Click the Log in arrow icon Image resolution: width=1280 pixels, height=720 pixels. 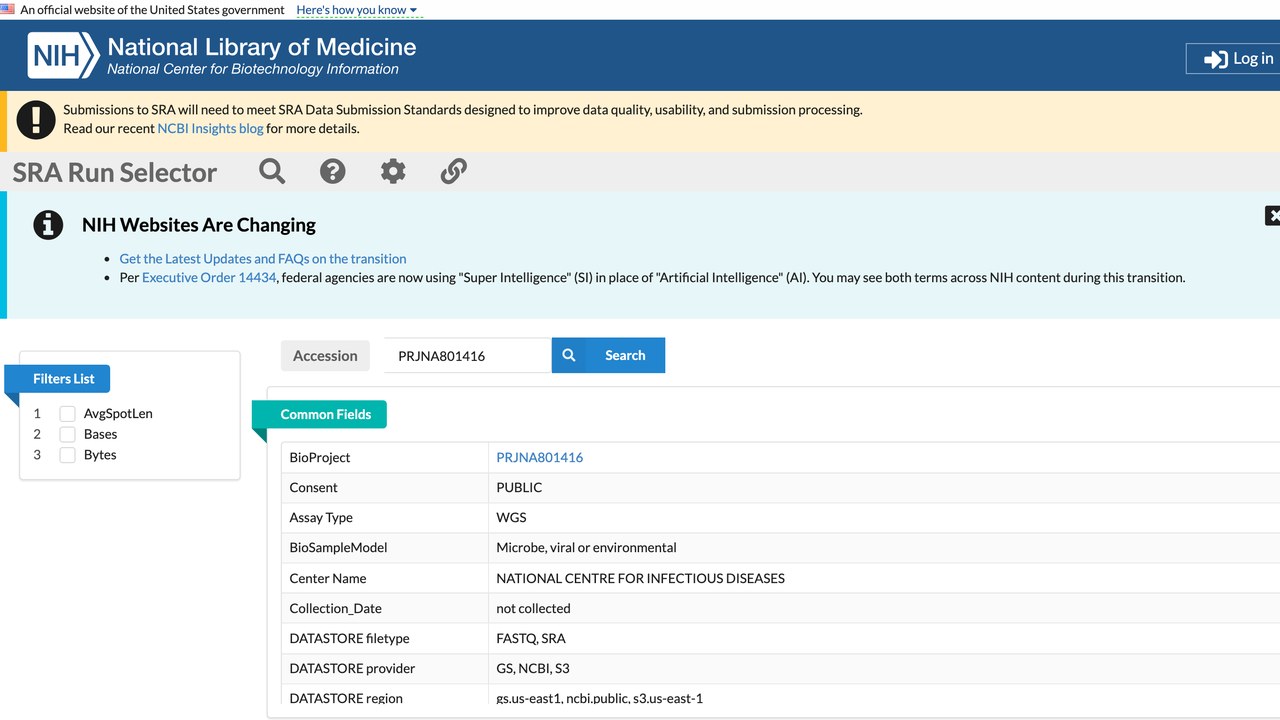click(1215, 59)
